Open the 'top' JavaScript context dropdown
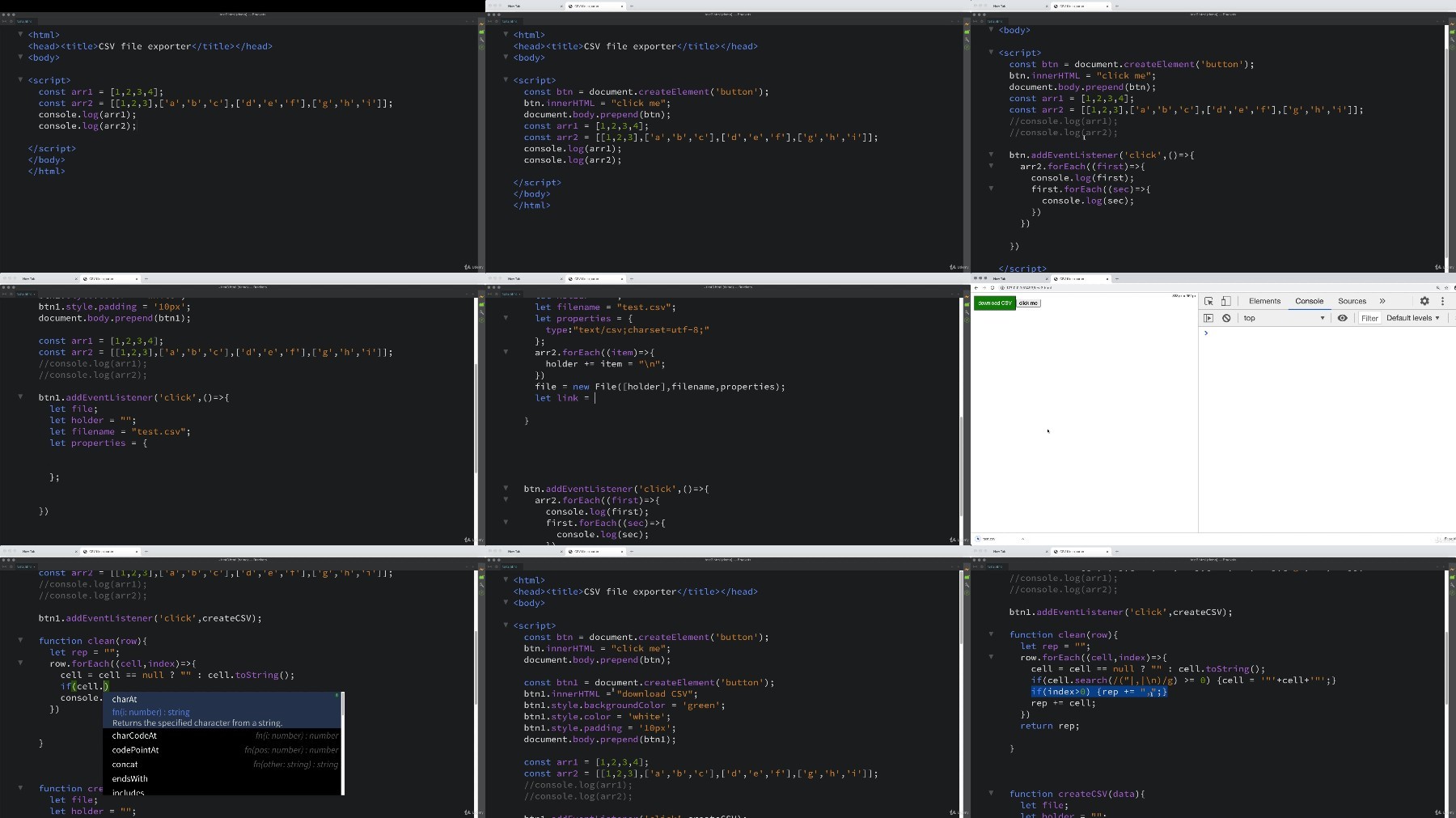The width and height of the screenshot is (1456, 818). coord(1285,318)
